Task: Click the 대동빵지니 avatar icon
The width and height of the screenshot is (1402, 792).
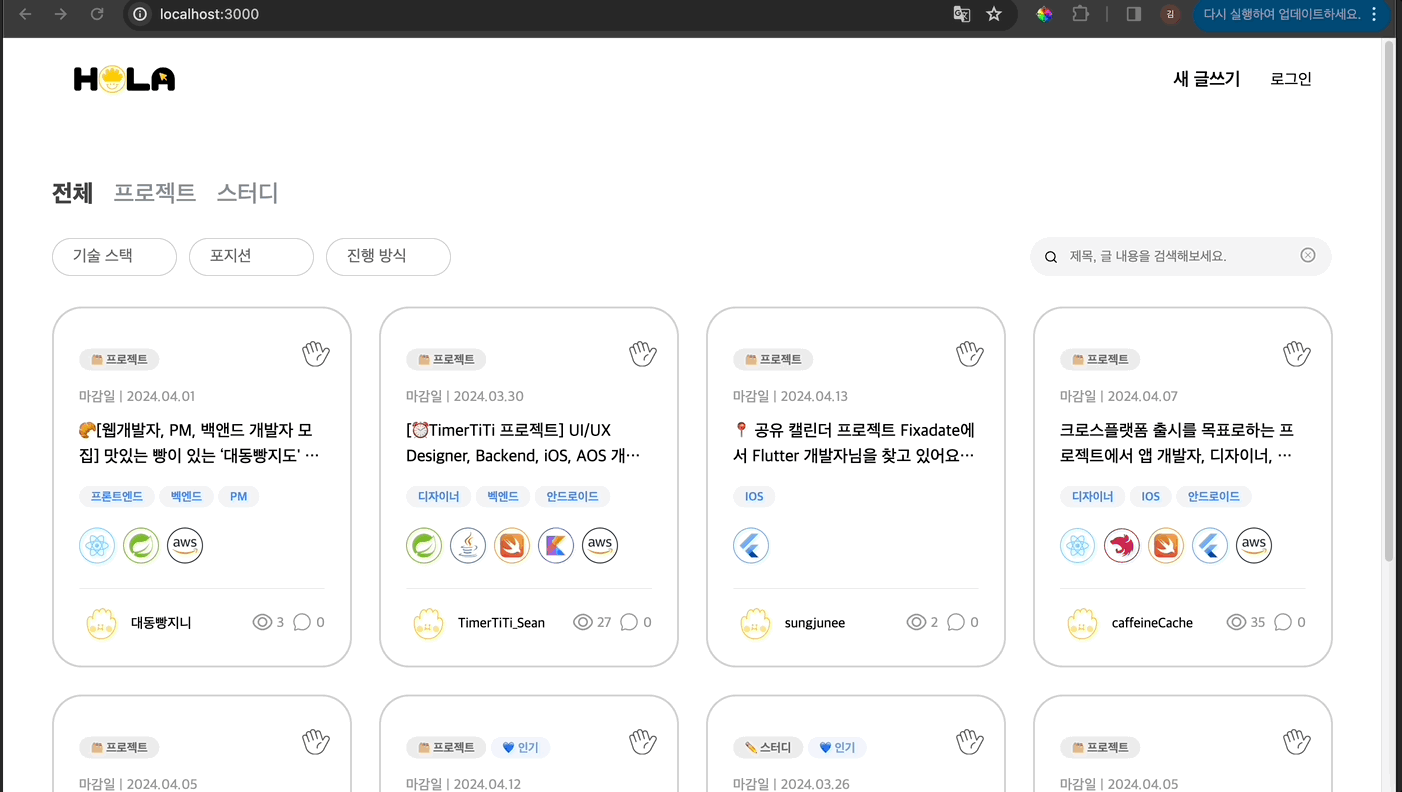Action: (x=102, y=623)
